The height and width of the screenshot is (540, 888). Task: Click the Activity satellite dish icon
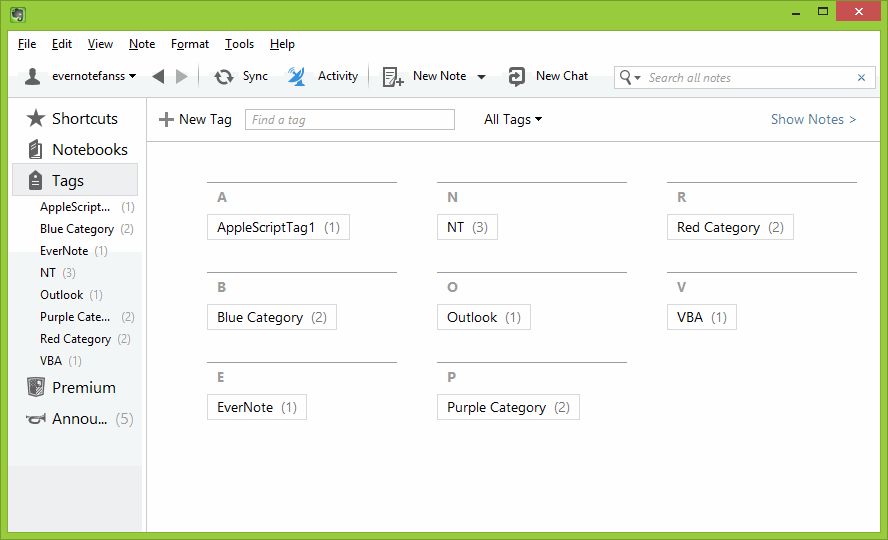tap(296, 76)
